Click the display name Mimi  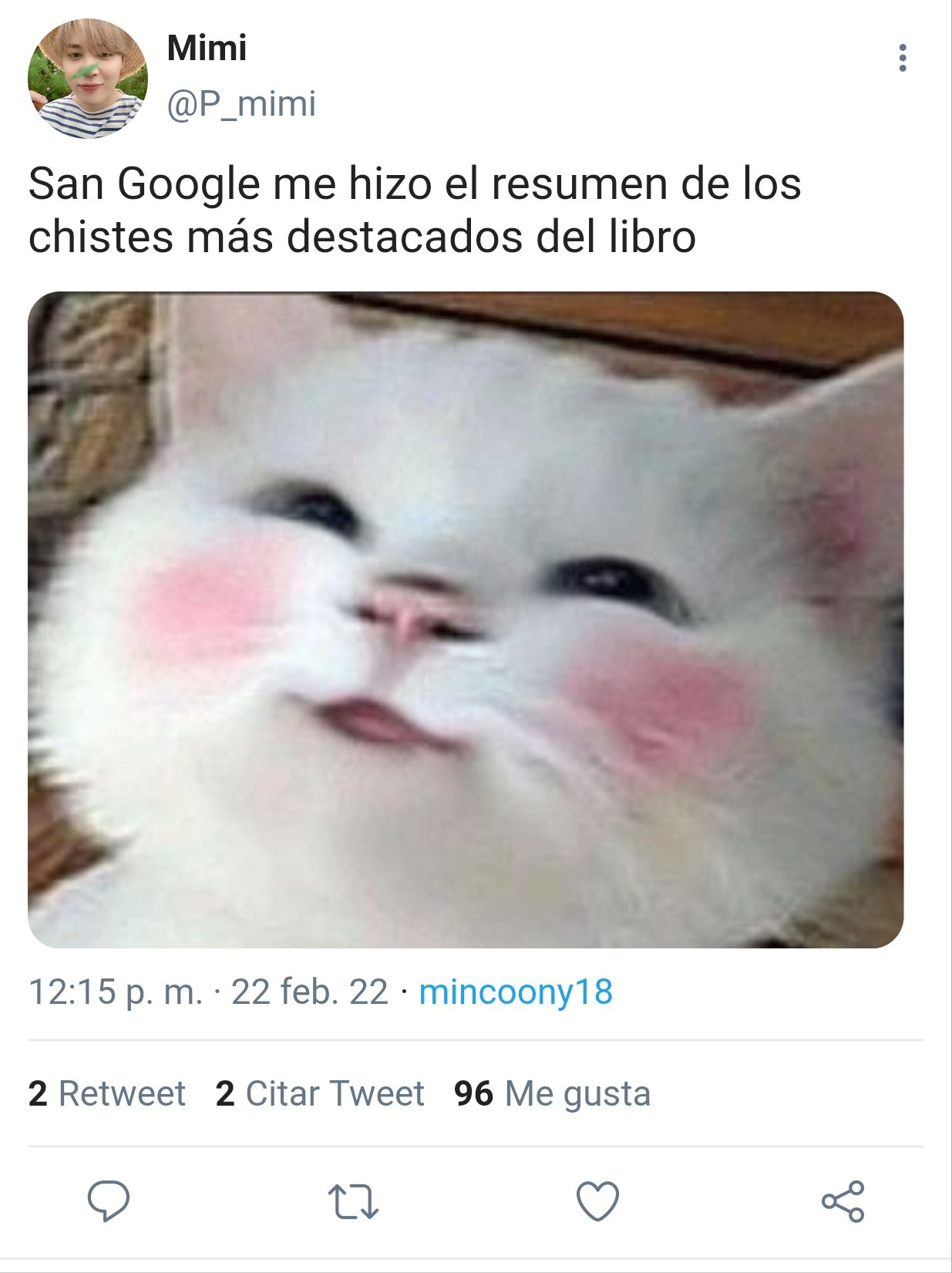tap(207, 49)
